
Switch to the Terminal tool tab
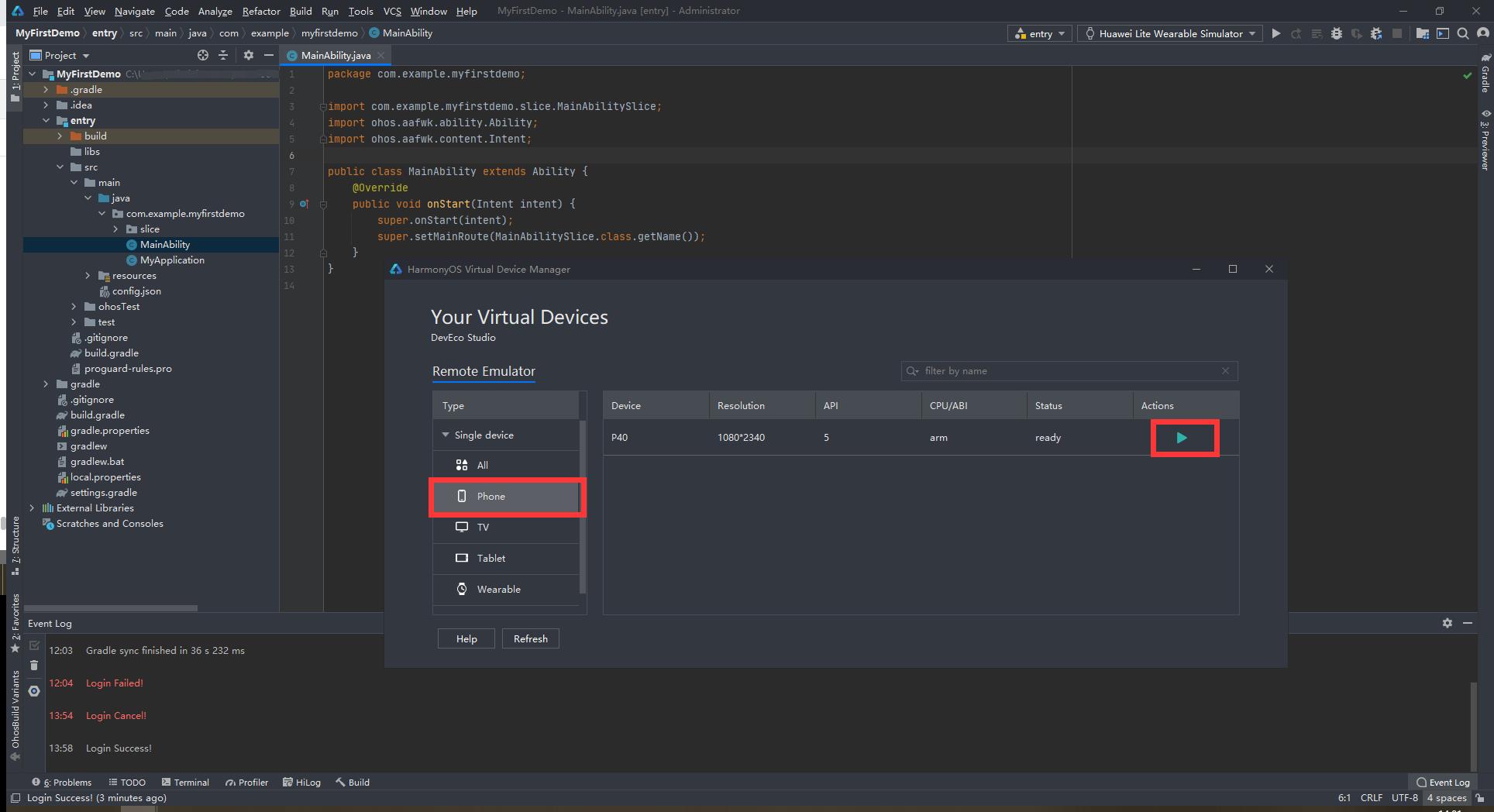coord(185,782)
